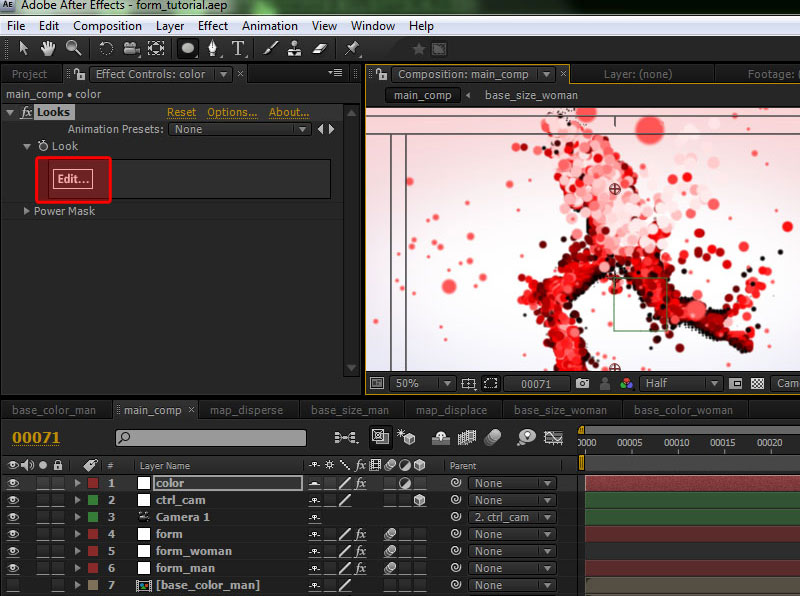Switch to the Project panel tab
The height and width of the screenshot is (596, 802).
(29, 74)
